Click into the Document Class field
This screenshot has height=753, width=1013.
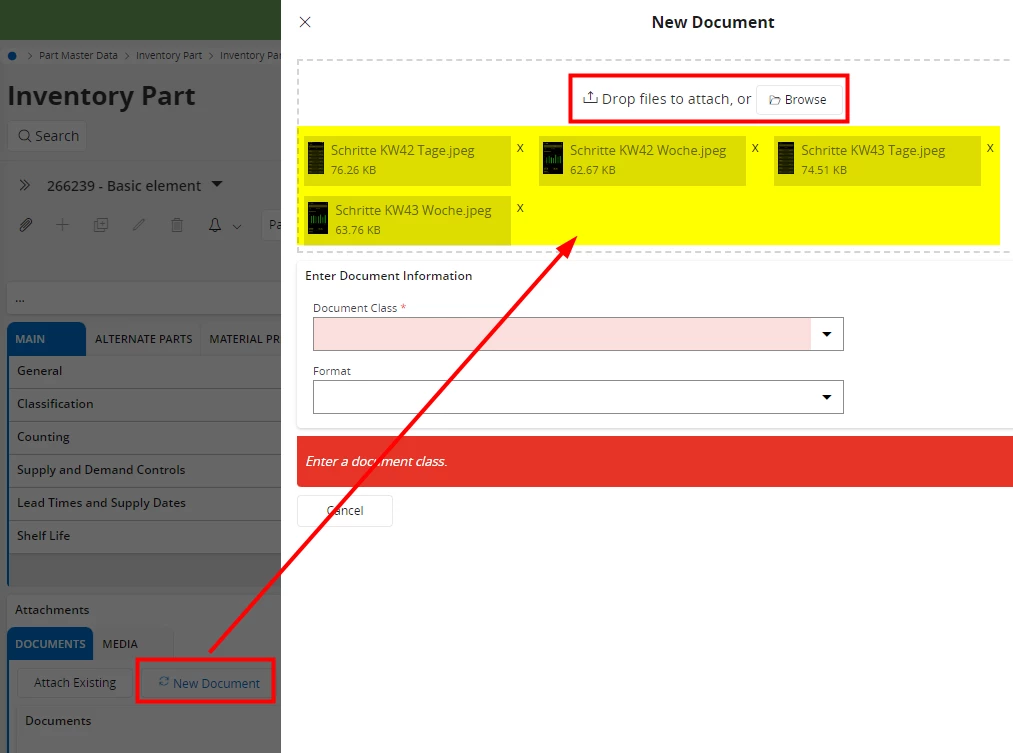pyautogui.click(x=562, y=334)
